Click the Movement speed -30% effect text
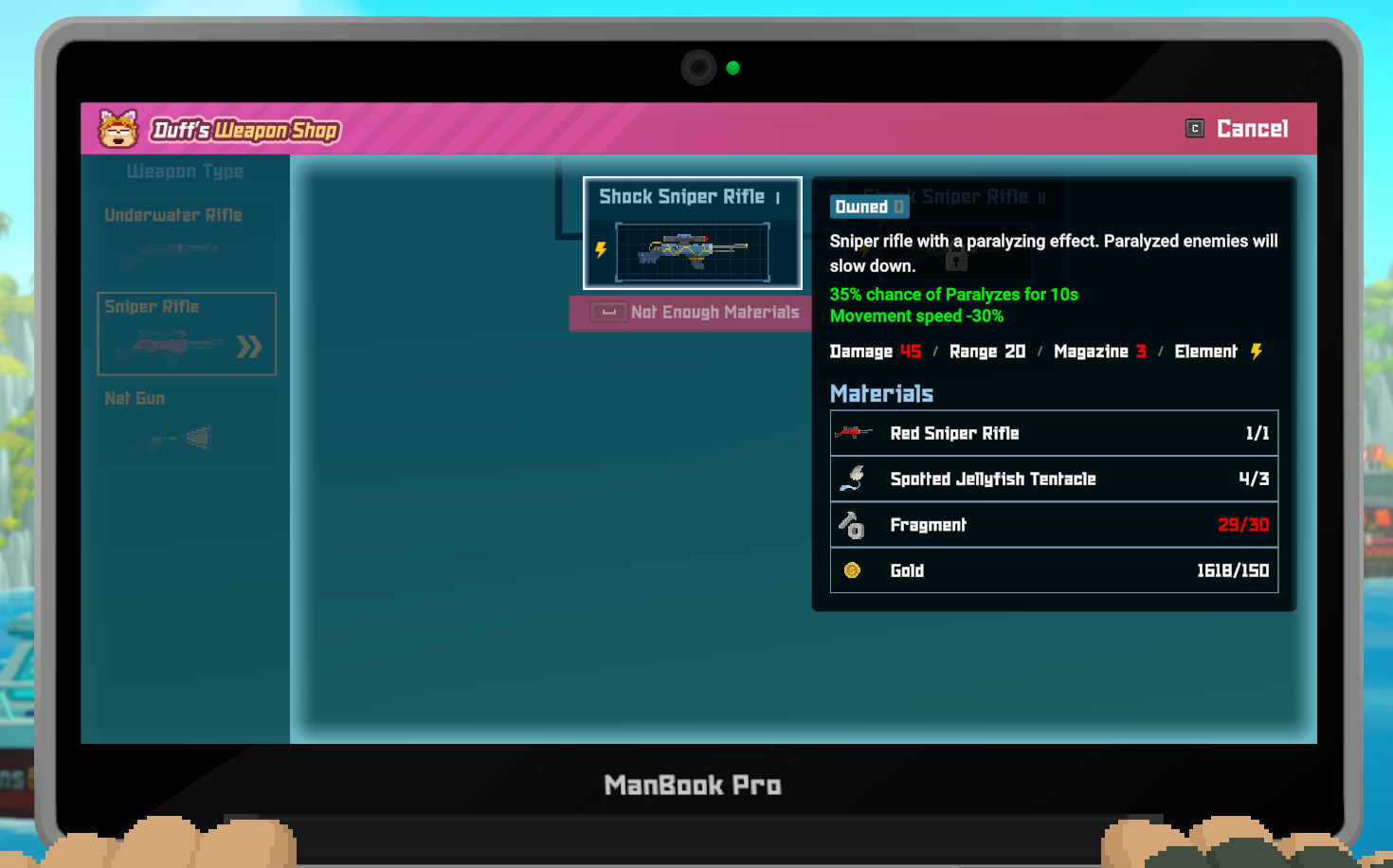Image resolution: width=1393 pixels, height=868 pixels. coord(916,316)
